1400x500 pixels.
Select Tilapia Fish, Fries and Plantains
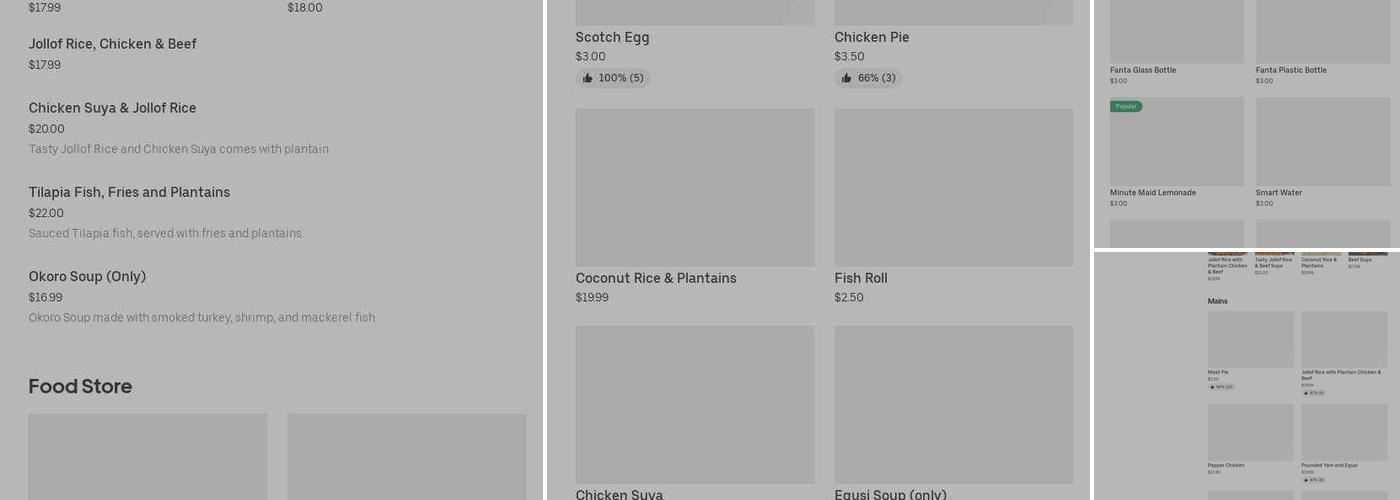point(129,192)
